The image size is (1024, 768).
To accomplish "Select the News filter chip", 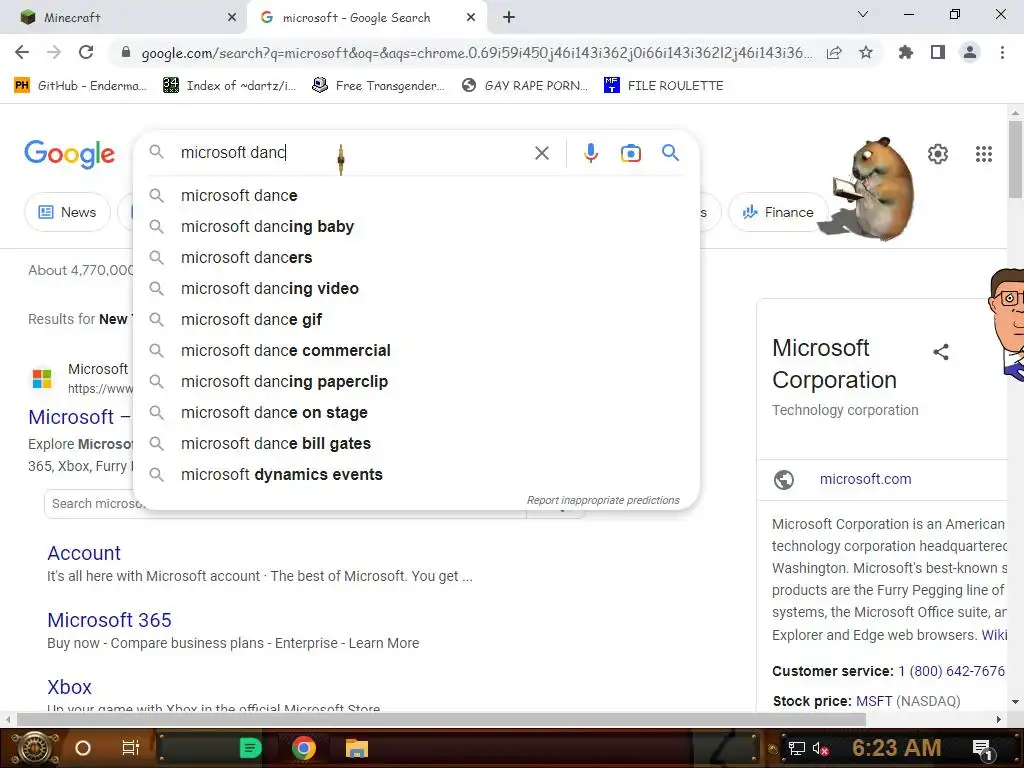I will (67, 212).
